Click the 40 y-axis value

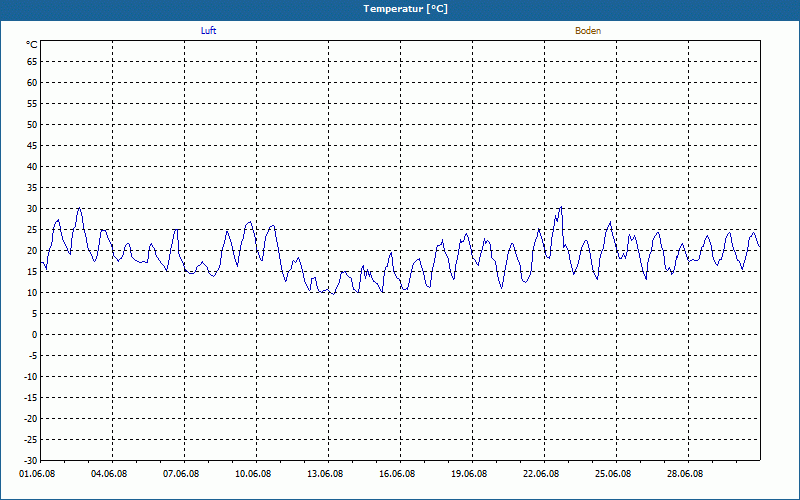[x=32, y=167]
